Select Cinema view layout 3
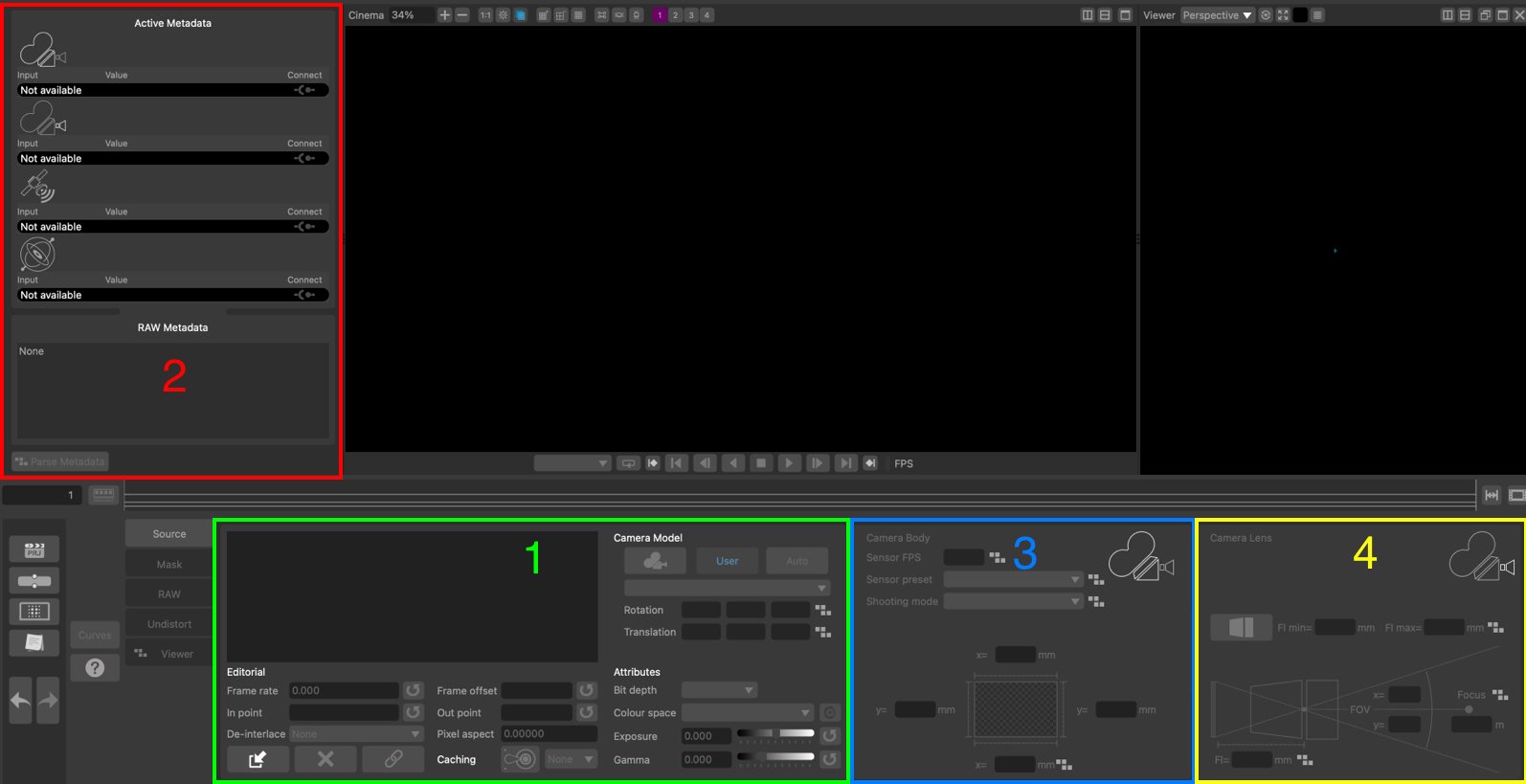This screenshot has width=1526, height=784. [691, 15]
